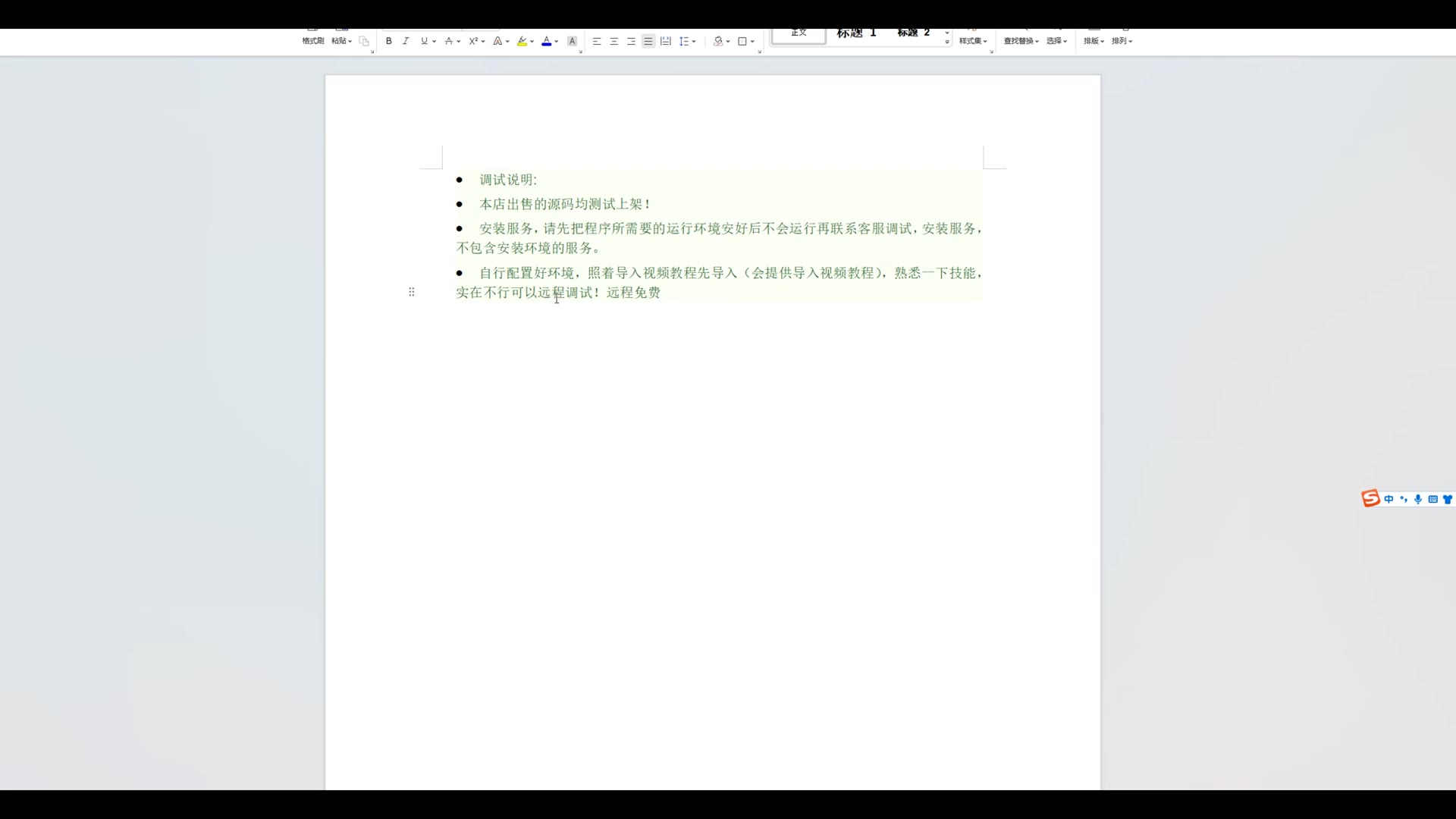The image size is (1456, 819).
Task: Align text to the left
Action: tap(597, 41)
